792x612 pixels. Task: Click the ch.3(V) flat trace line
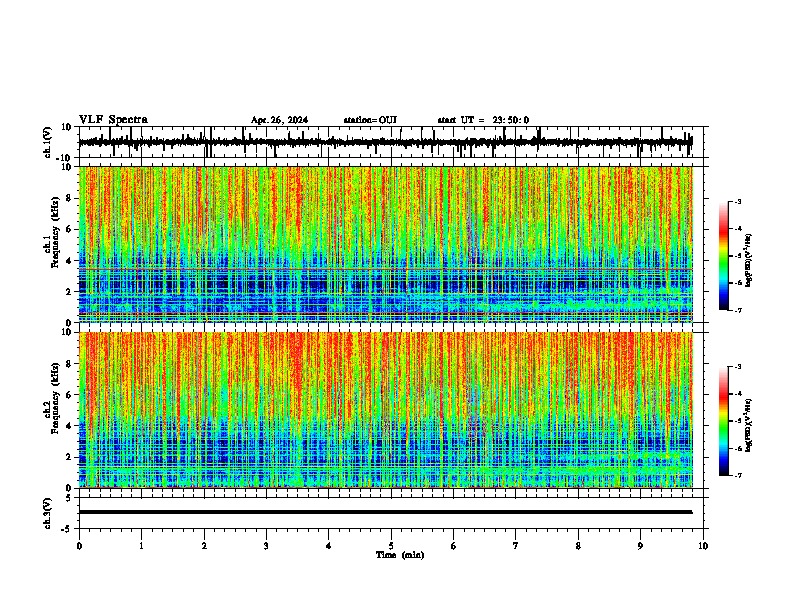[385, 512]
